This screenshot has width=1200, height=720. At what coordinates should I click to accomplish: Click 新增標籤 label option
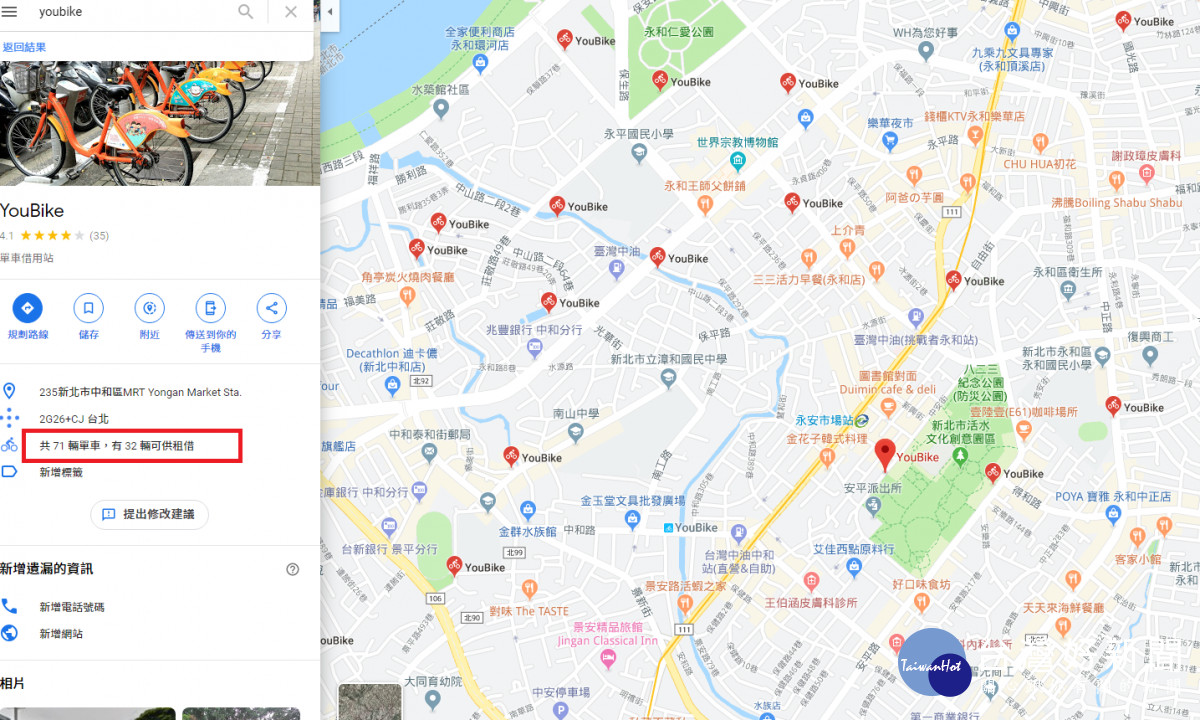tap(61, 472)
